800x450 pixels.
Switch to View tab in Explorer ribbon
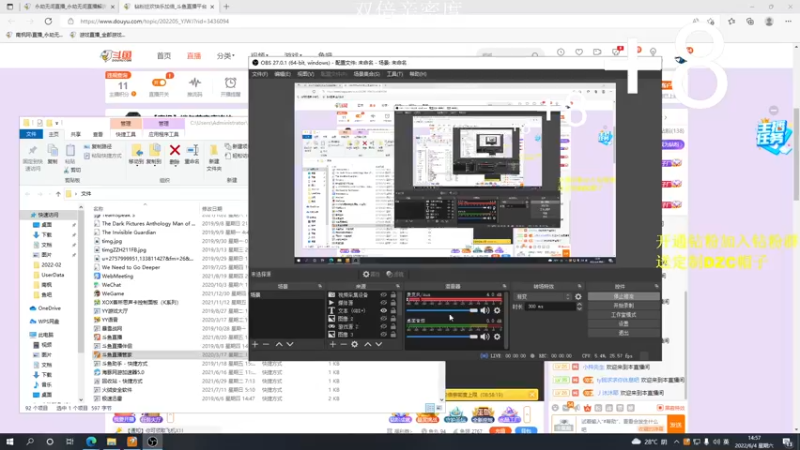point(98,134)
